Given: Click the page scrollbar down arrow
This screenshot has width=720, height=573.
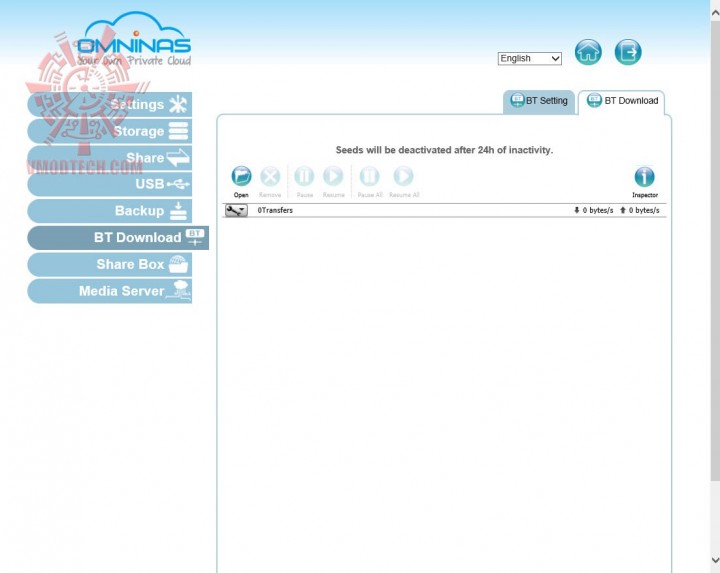Looking at the screenshot, I should [715, 560].
